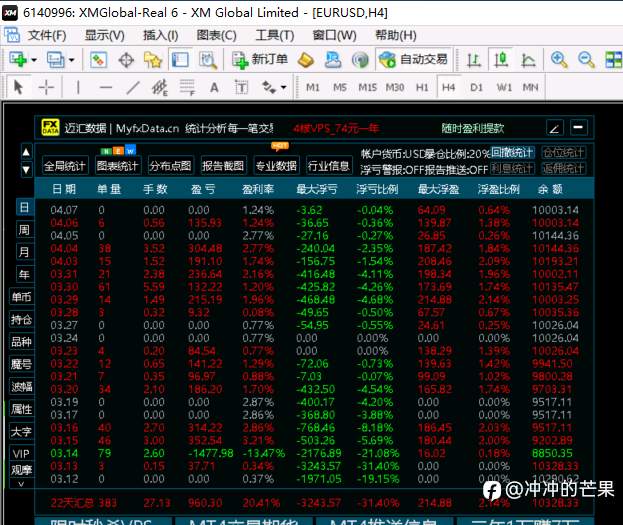Open the 分布点图 tab

[x=170, y=166]
